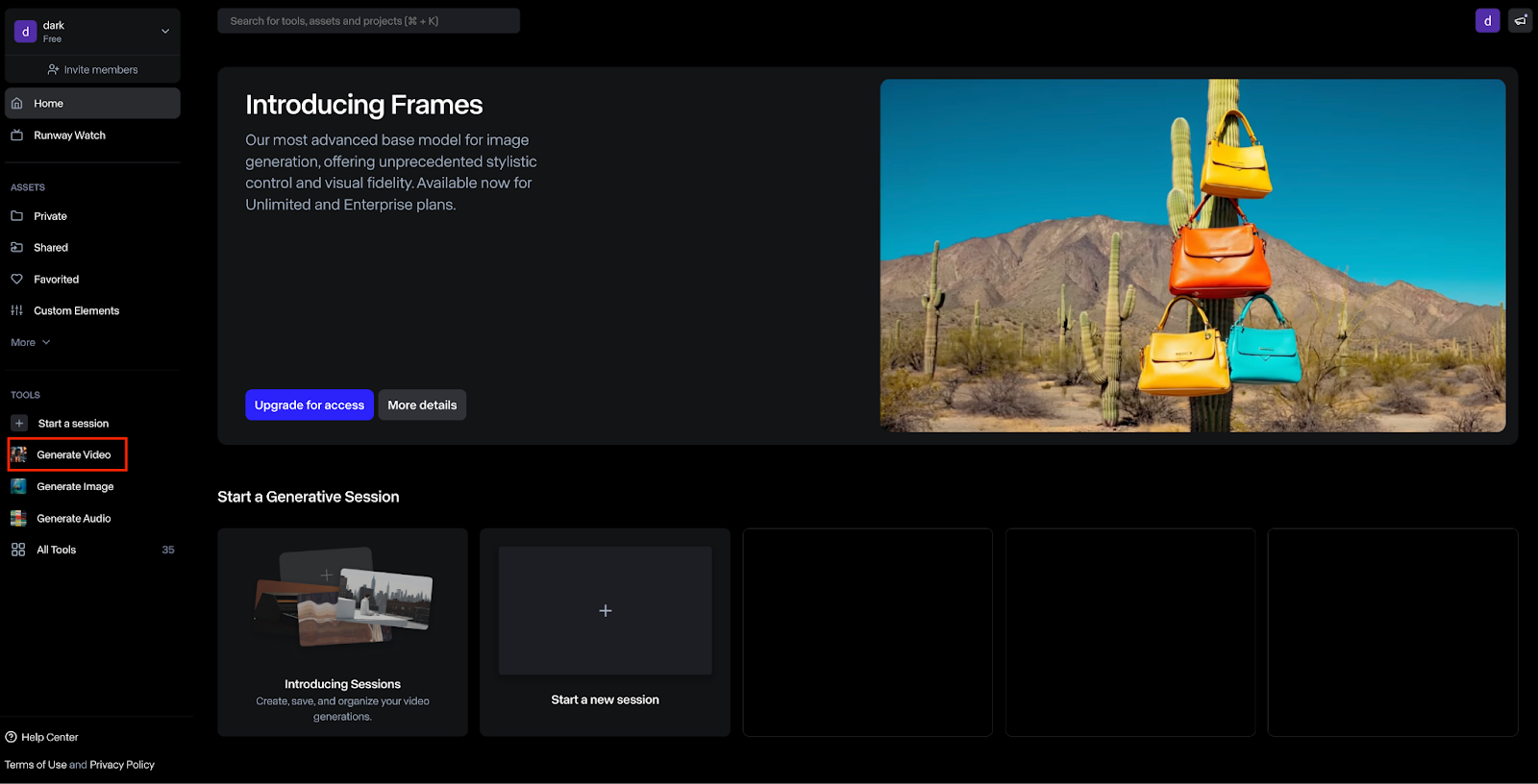Click the Generate Image thumbnail icon
The width and height of the screenshot is (1538, 784).
coord(18,486)
